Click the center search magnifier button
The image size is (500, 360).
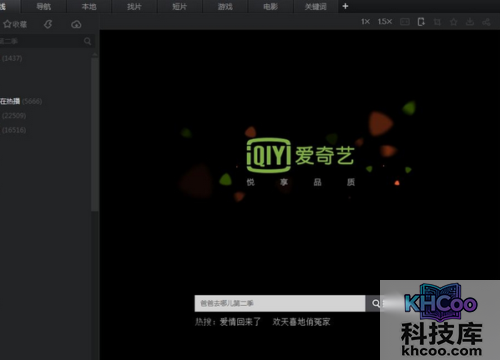tap(376, 303)
